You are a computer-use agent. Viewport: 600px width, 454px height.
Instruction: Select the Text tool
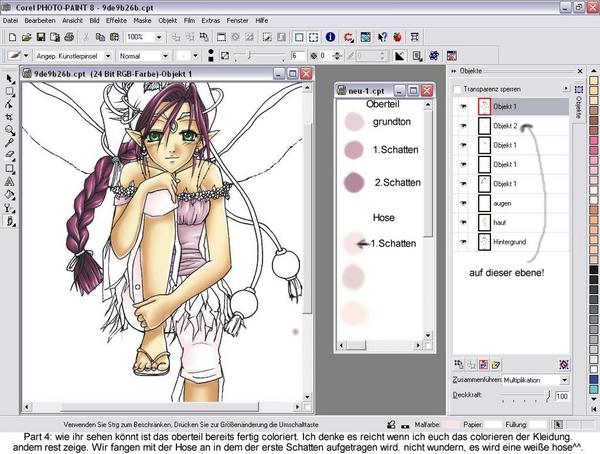tap(10, 181)
